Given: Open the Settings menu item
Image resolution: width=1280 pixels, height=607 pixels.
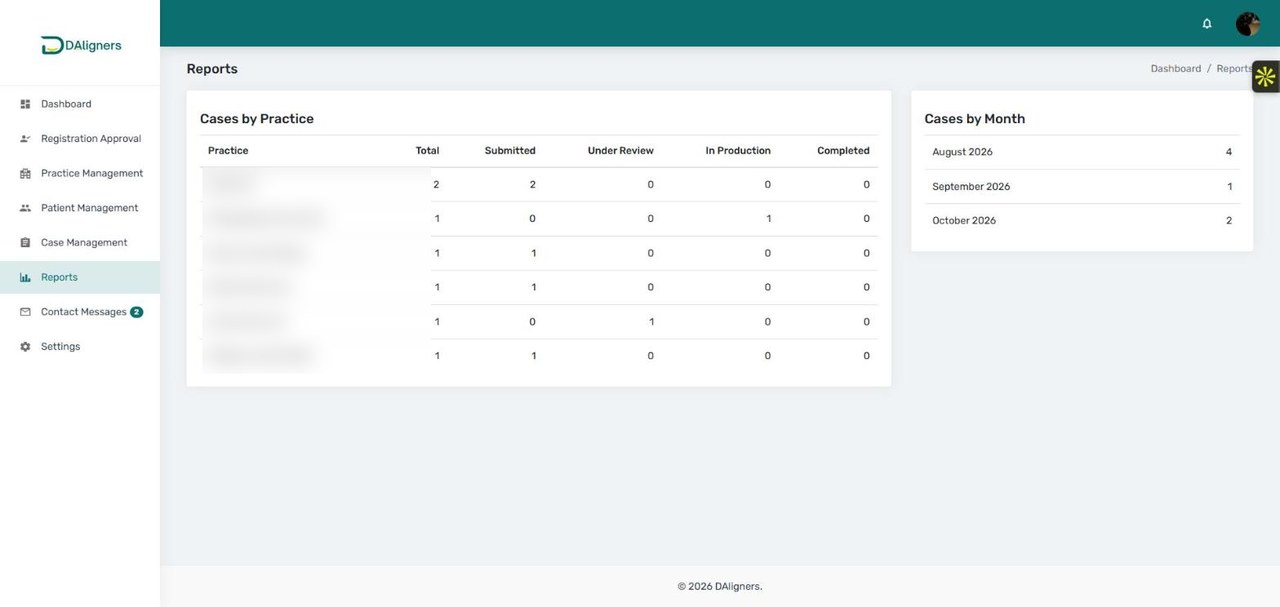Looking at the screenshot, I should point(80,347).
